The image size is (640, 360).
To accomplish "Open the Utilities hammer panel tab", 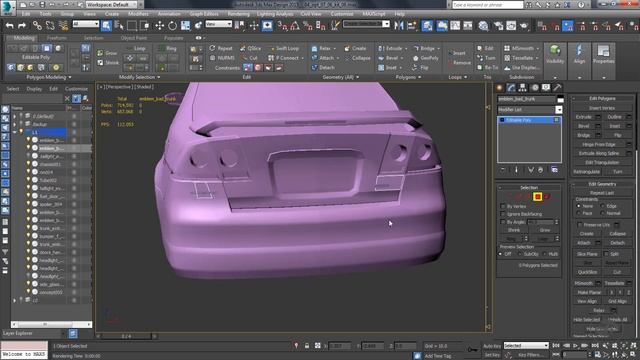I will (557, 87).
